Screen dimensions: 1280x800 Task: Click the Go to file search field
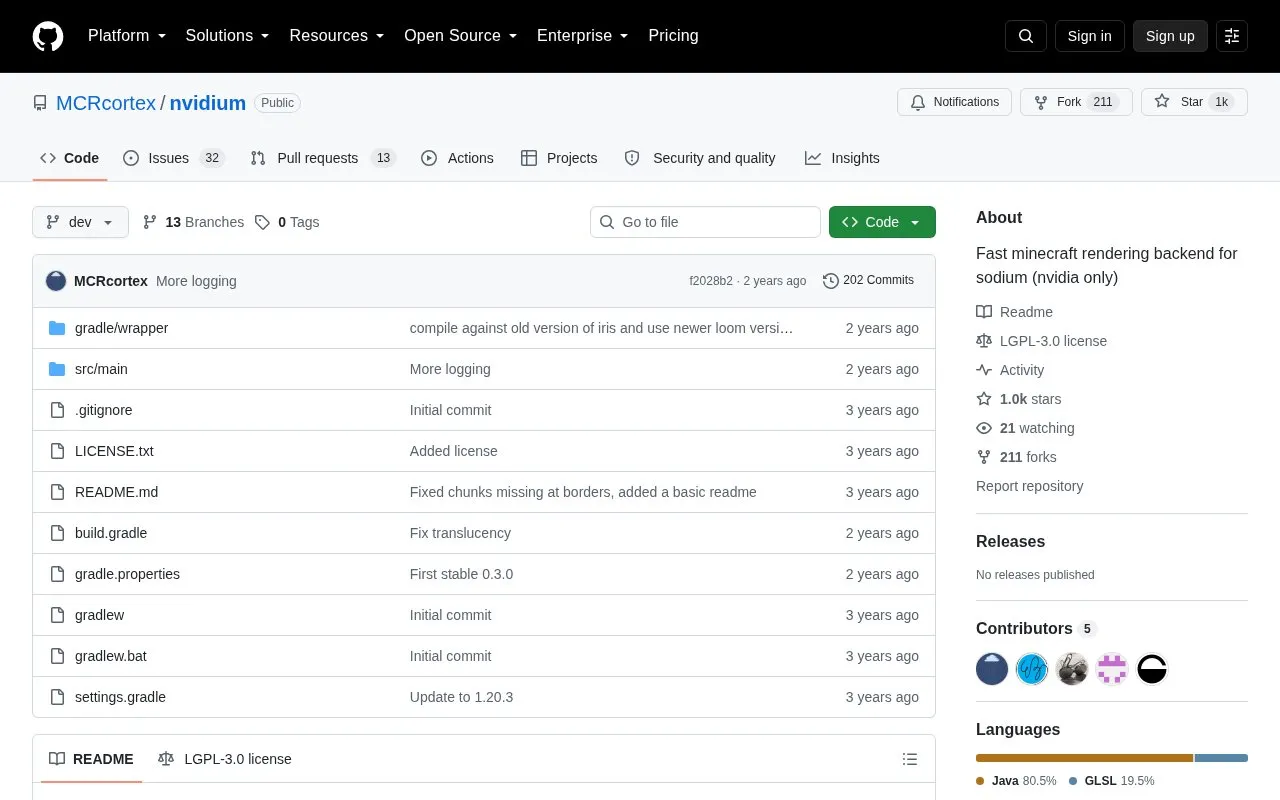pyautogui.click(x=705, y=222)
